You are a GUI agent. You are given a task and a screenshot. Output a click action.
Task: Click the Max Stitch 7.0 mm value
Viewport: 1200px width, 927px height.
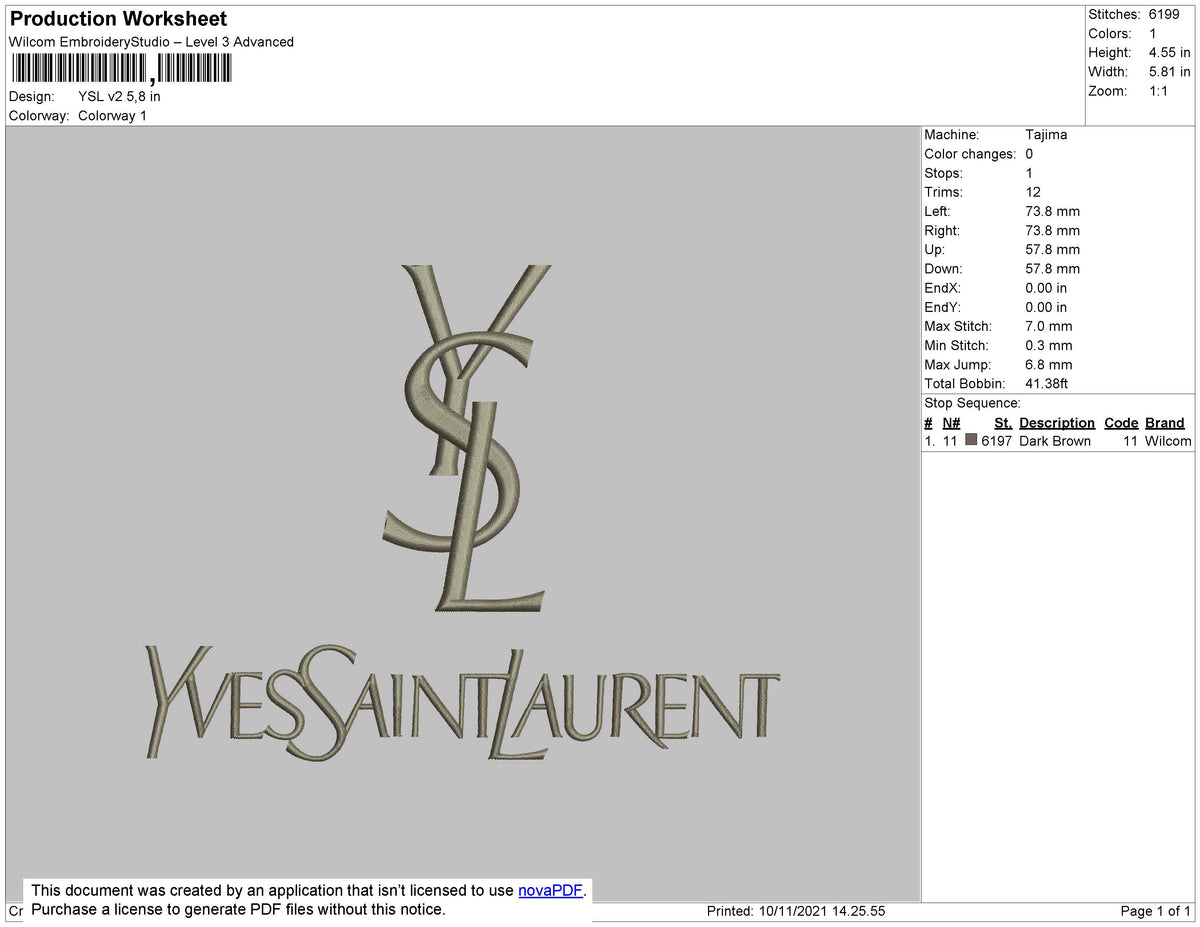point(1048,326)
